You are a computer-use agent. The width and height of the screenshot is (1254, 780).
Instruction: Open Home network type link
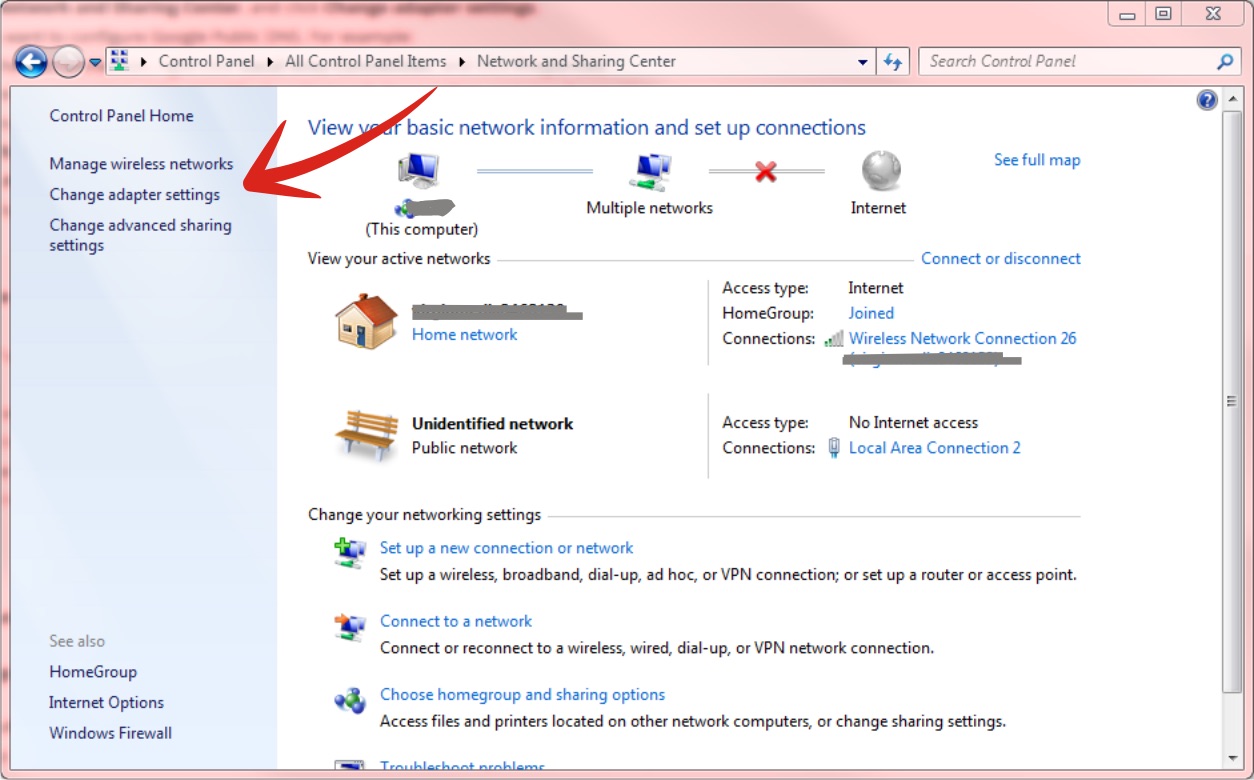(464, 334)
